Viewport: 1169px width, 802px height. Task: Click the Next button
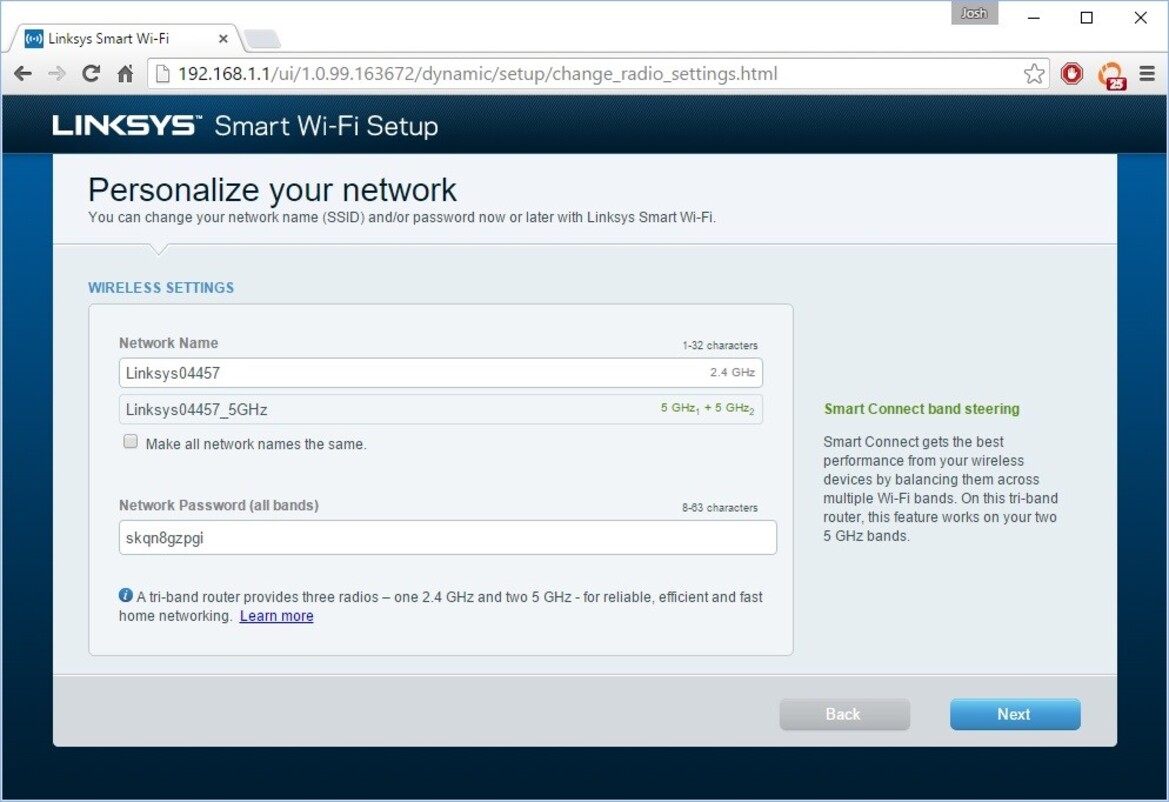[1015, 714]
